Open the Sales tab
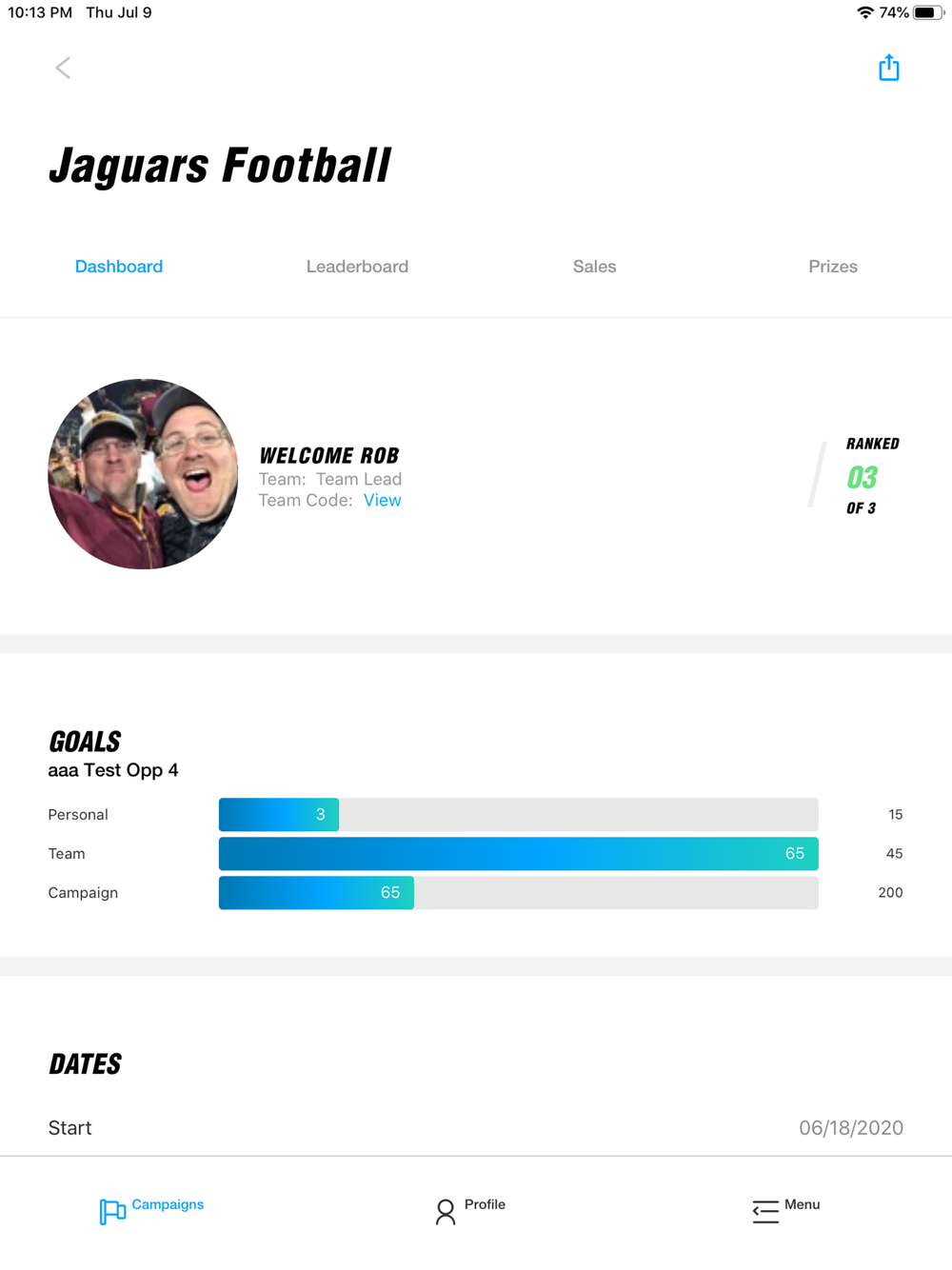The height and width of the screenshot is (1270, 952). [594, 267]
